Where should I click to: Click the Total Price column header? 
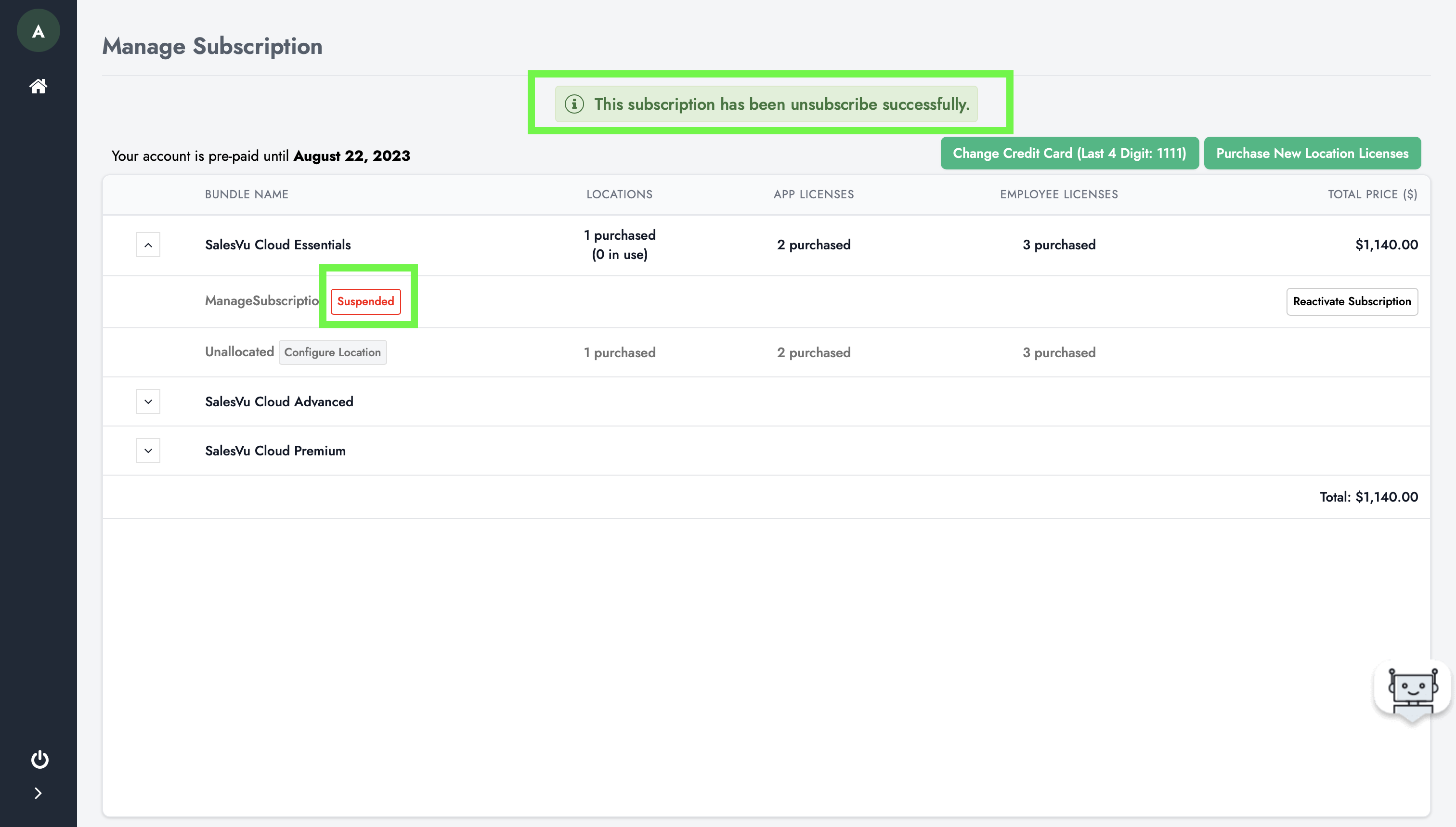tap(1372, 194)
